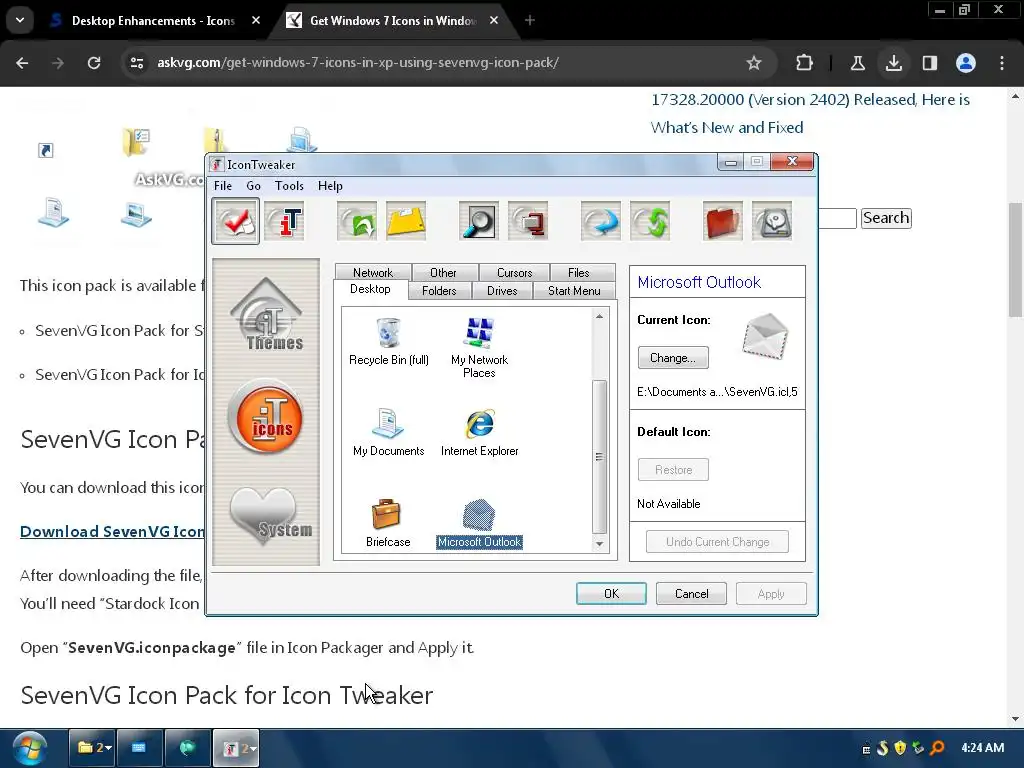Open browser downloads icon
Image resolution: width=1024 pixels, height=768 pixels.
point(893,63)
